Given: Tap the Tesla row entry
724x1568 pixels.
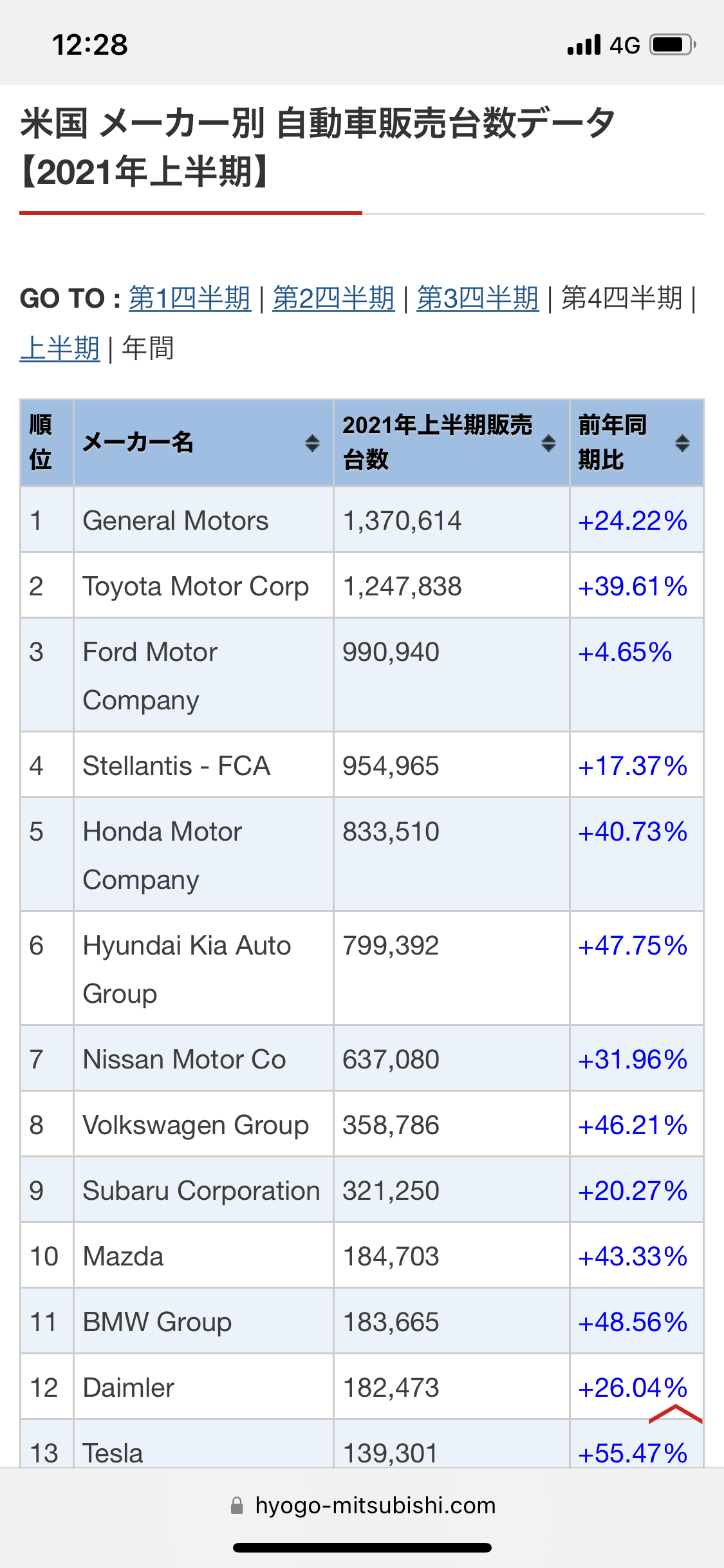Looking at the screenshot, I should (x=113, y=1452).
